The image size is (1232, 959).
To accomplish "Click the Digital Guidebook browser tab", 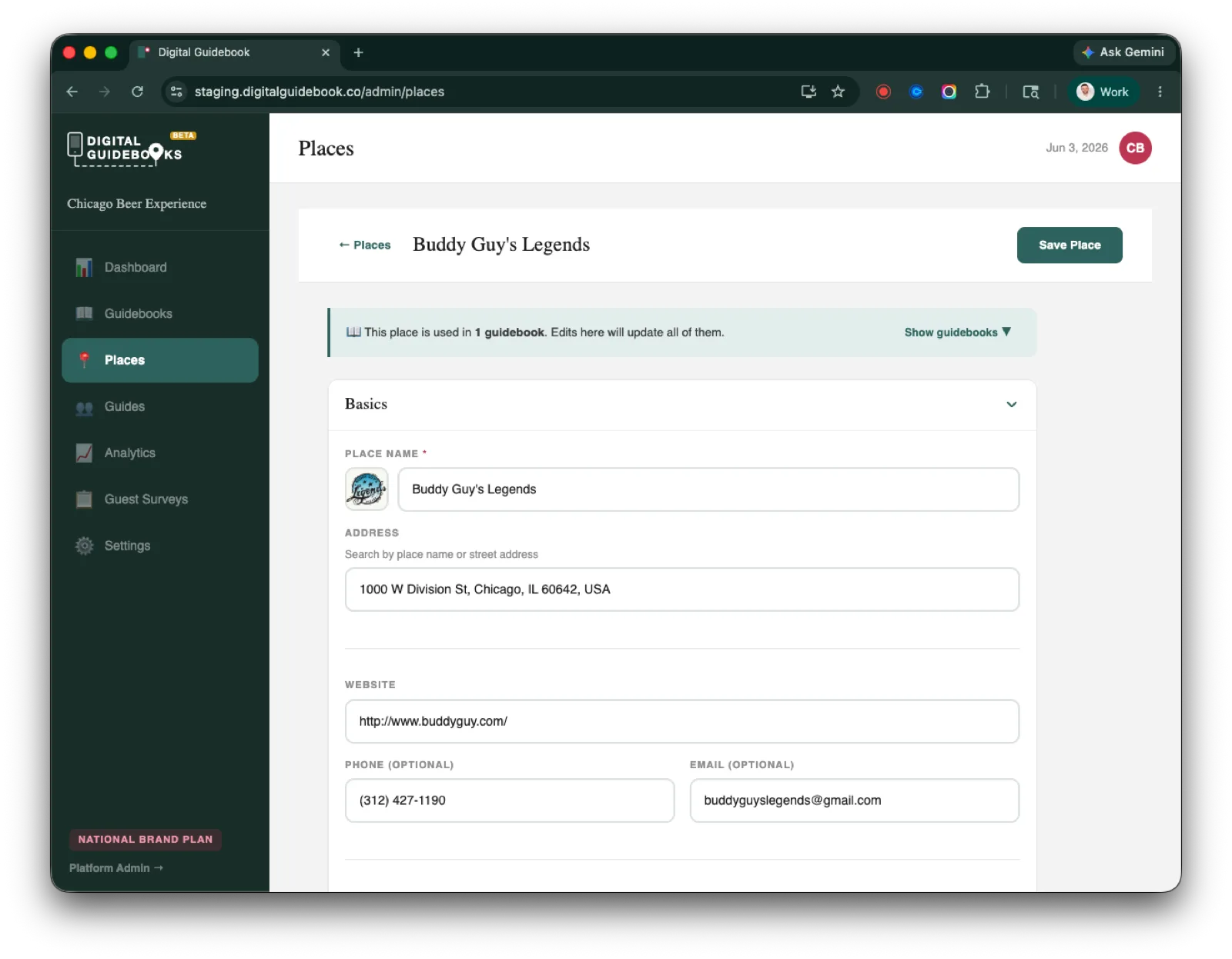I will coord(234,52).
